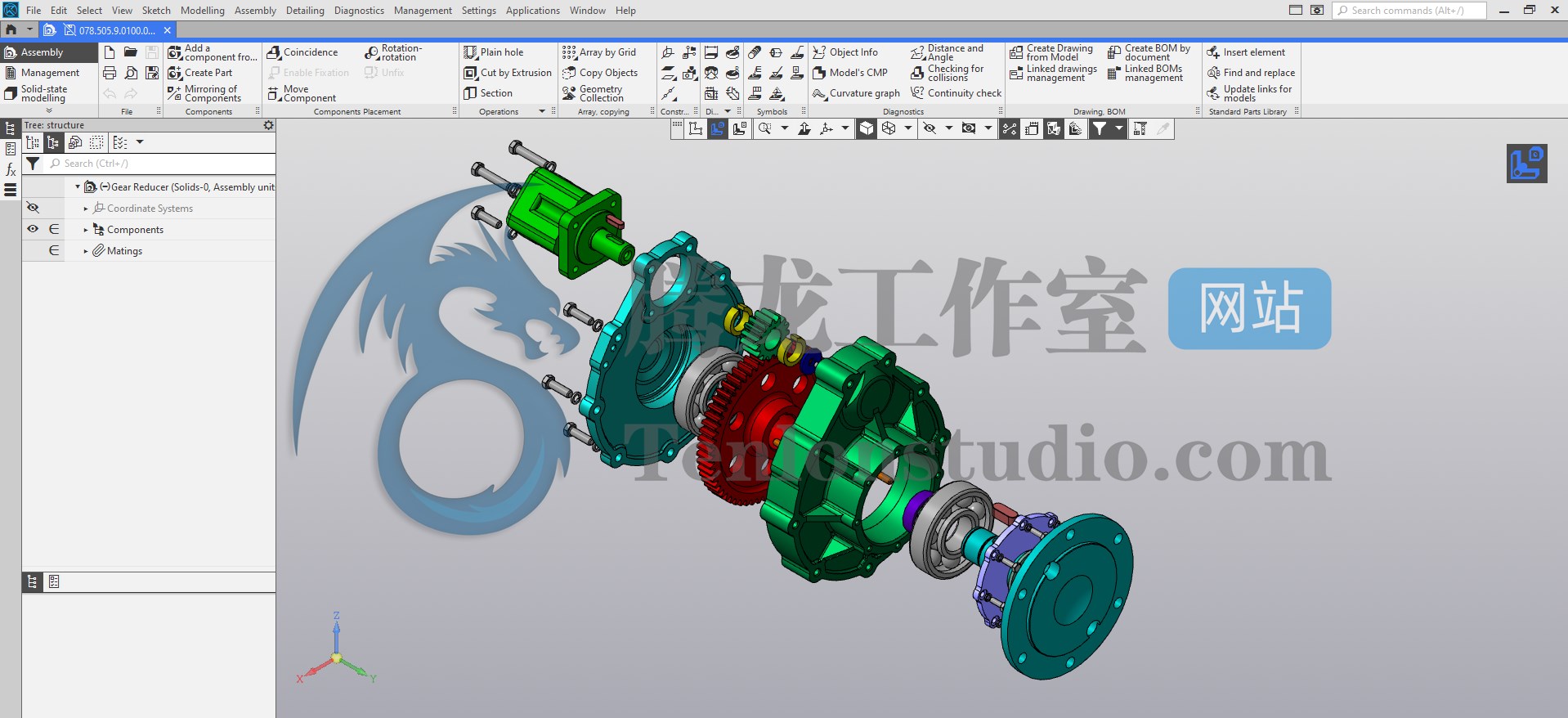Open dropdown beside tree checklist icon
The width and height of the screenshot is (1568, 718).
pos(140,142)
